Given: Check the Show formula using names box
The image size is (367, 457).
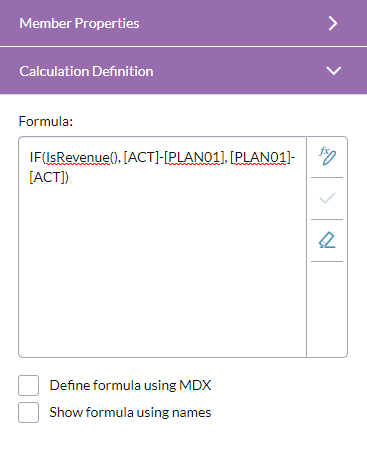Looking at the screenshot, I should click(28, 412).
